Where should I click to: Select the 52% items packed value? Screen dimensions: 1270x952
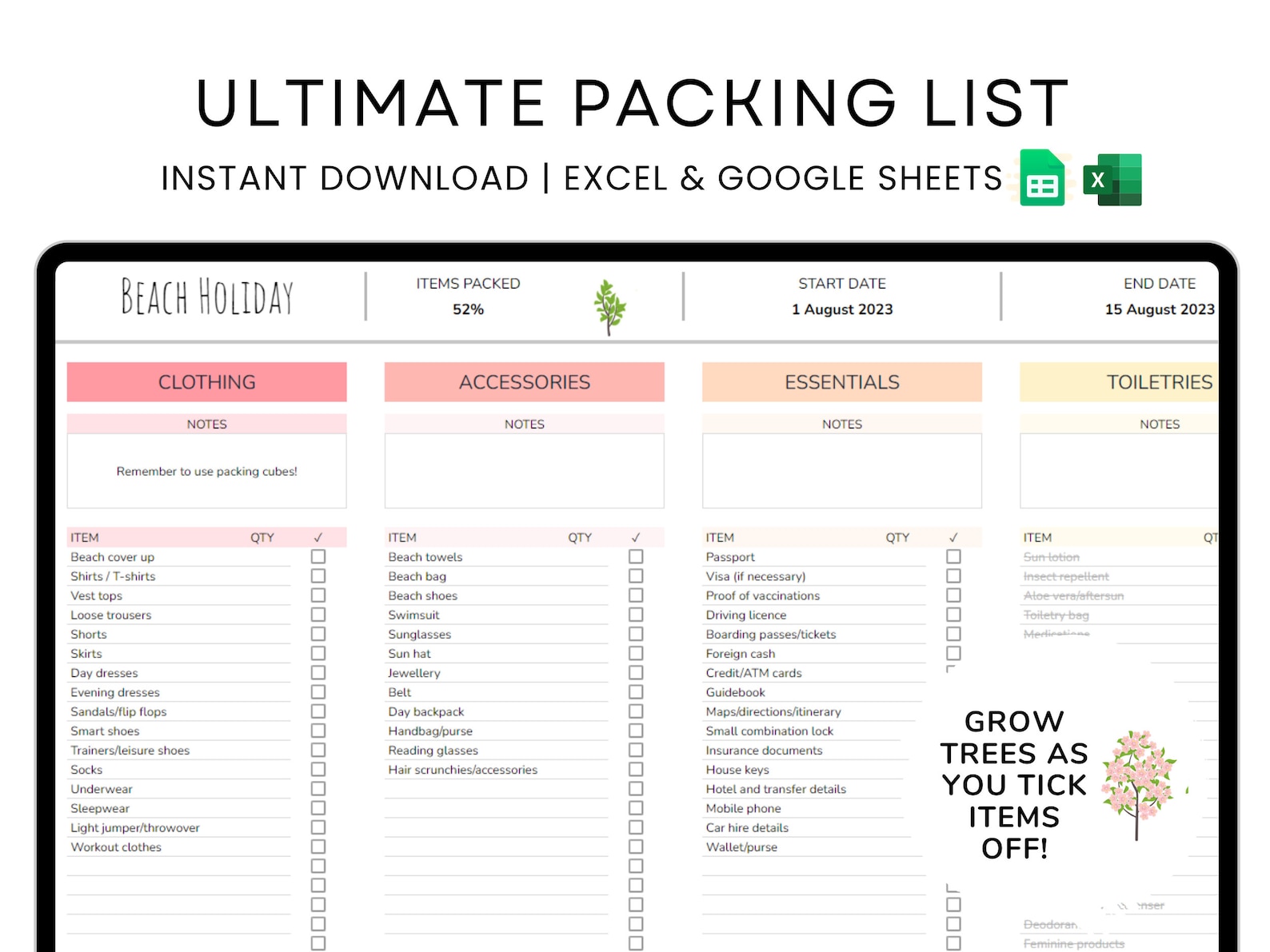click(468, 309)
